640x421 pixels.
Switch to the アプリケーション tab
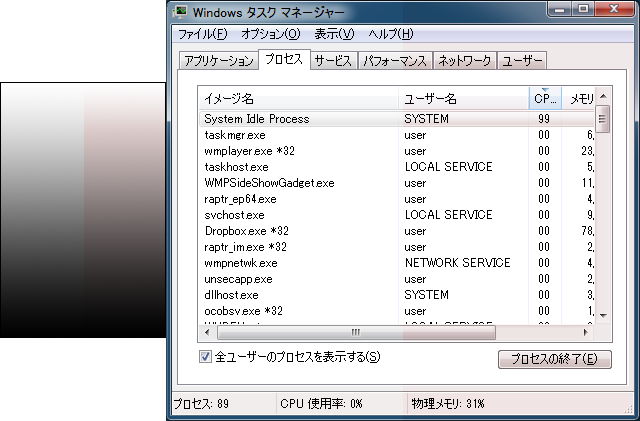coord(217,61)
